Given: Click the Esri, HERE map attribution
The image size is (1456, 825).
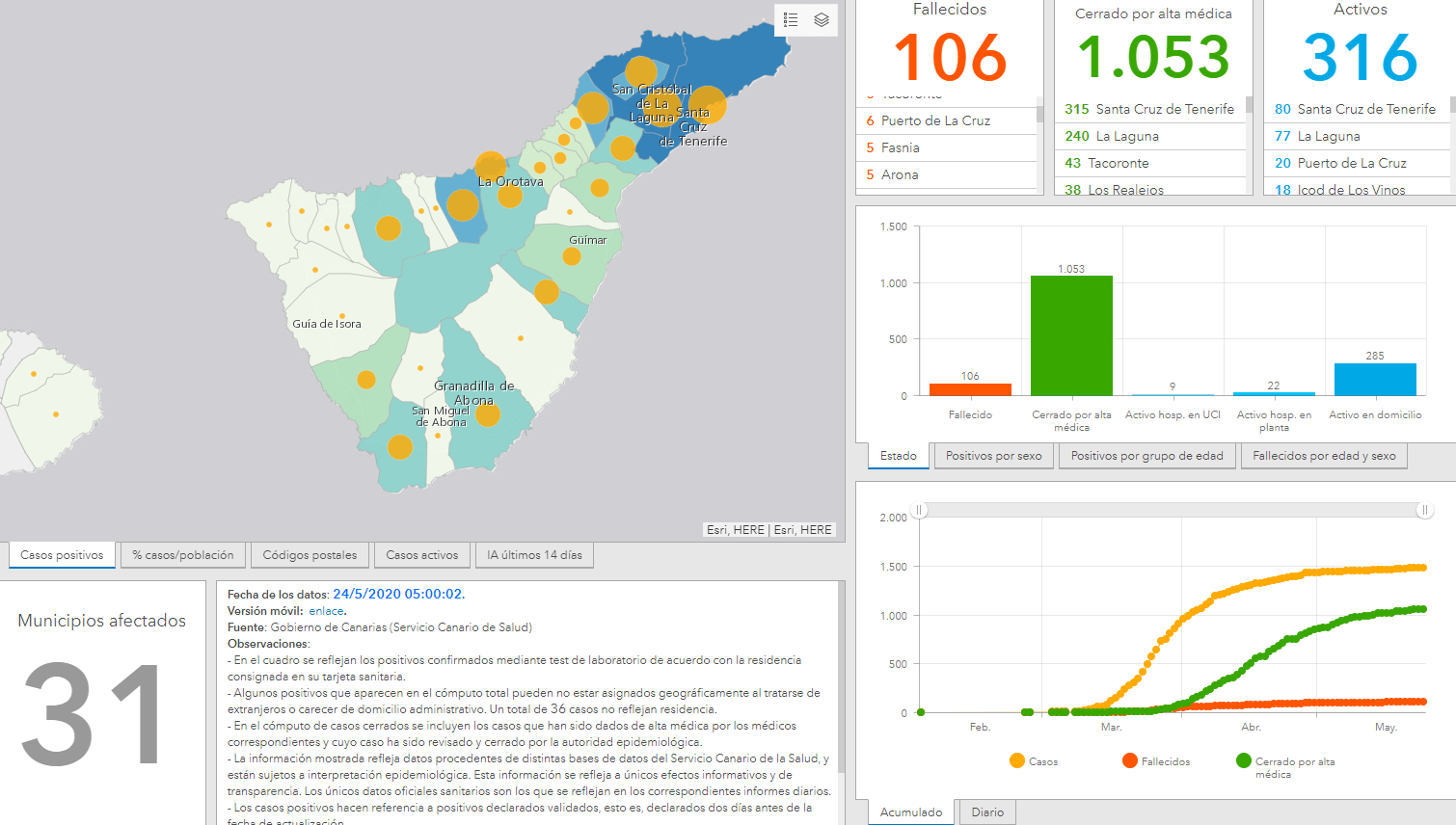Looking at the screenshot, I should 769,530.
